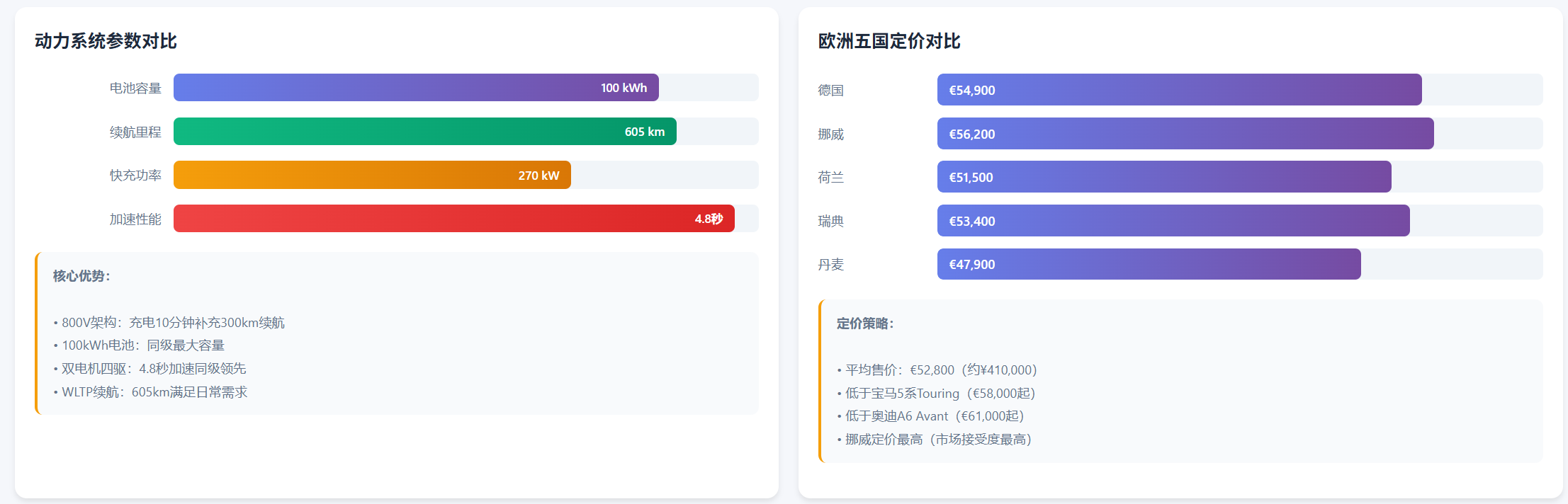Select the orange 快充功率 270 kW bar

[372, 176]
